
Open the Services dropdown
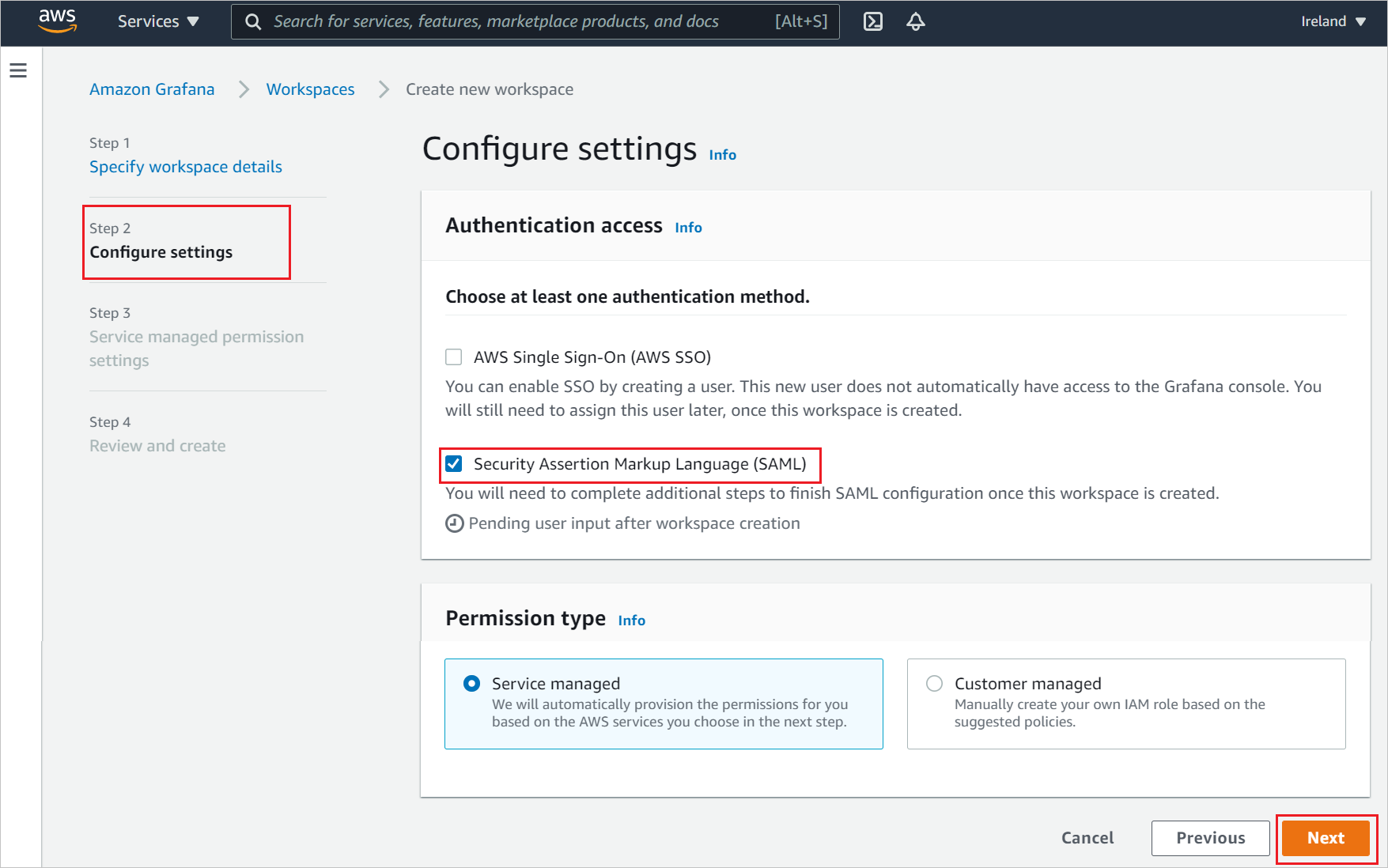[157, 21]
